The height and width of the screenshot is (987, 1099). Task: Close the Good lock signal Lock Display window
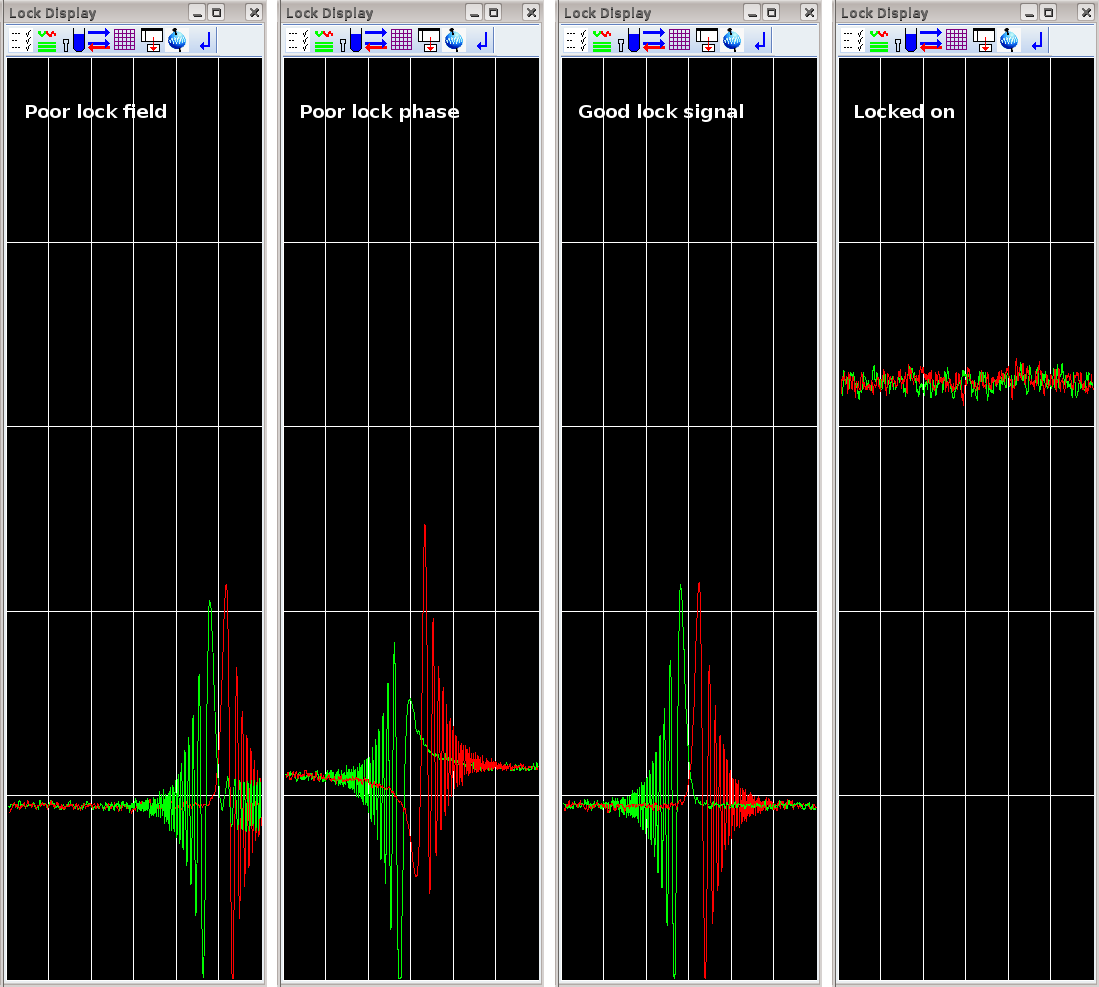point(810,13)
